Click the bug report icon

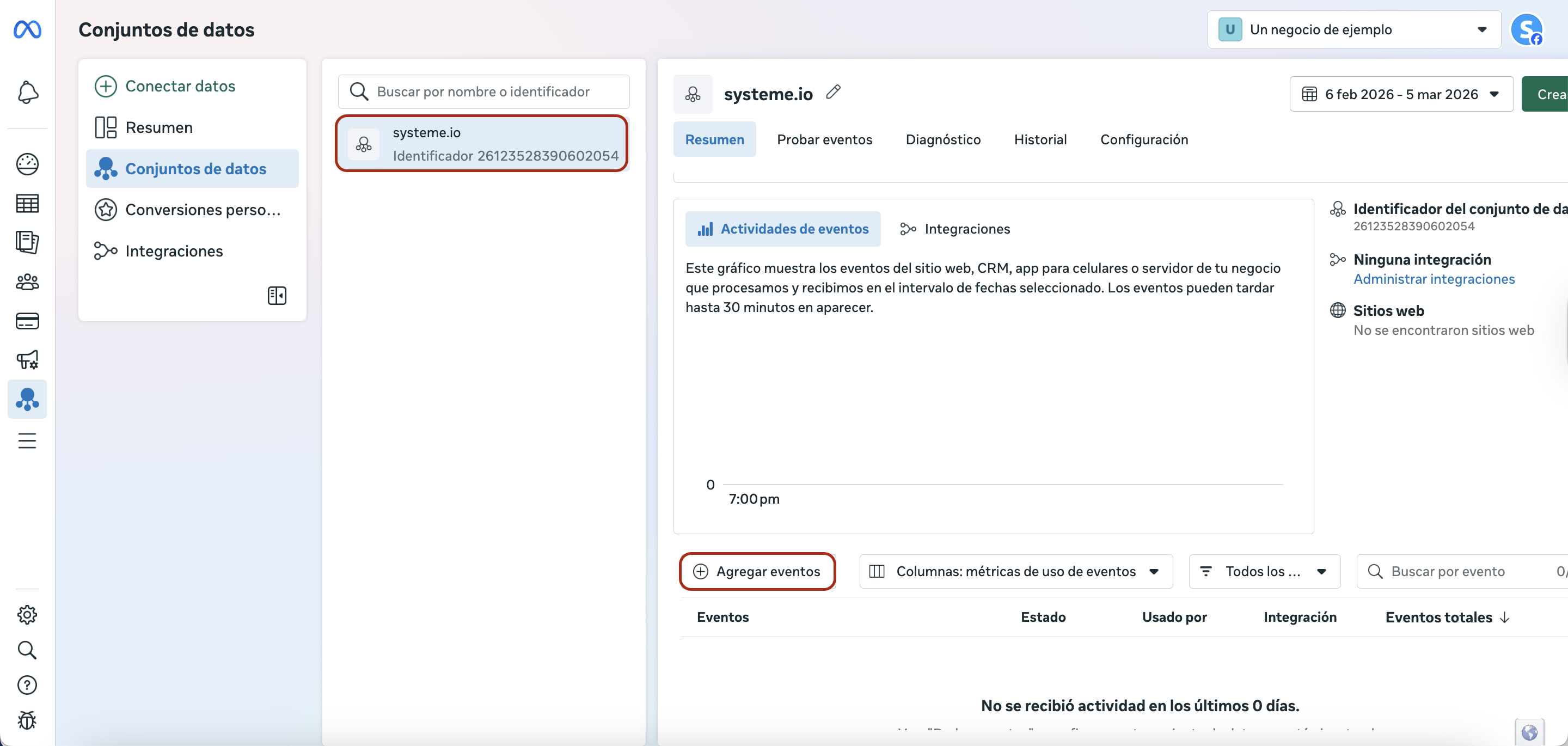coord(27,720)
